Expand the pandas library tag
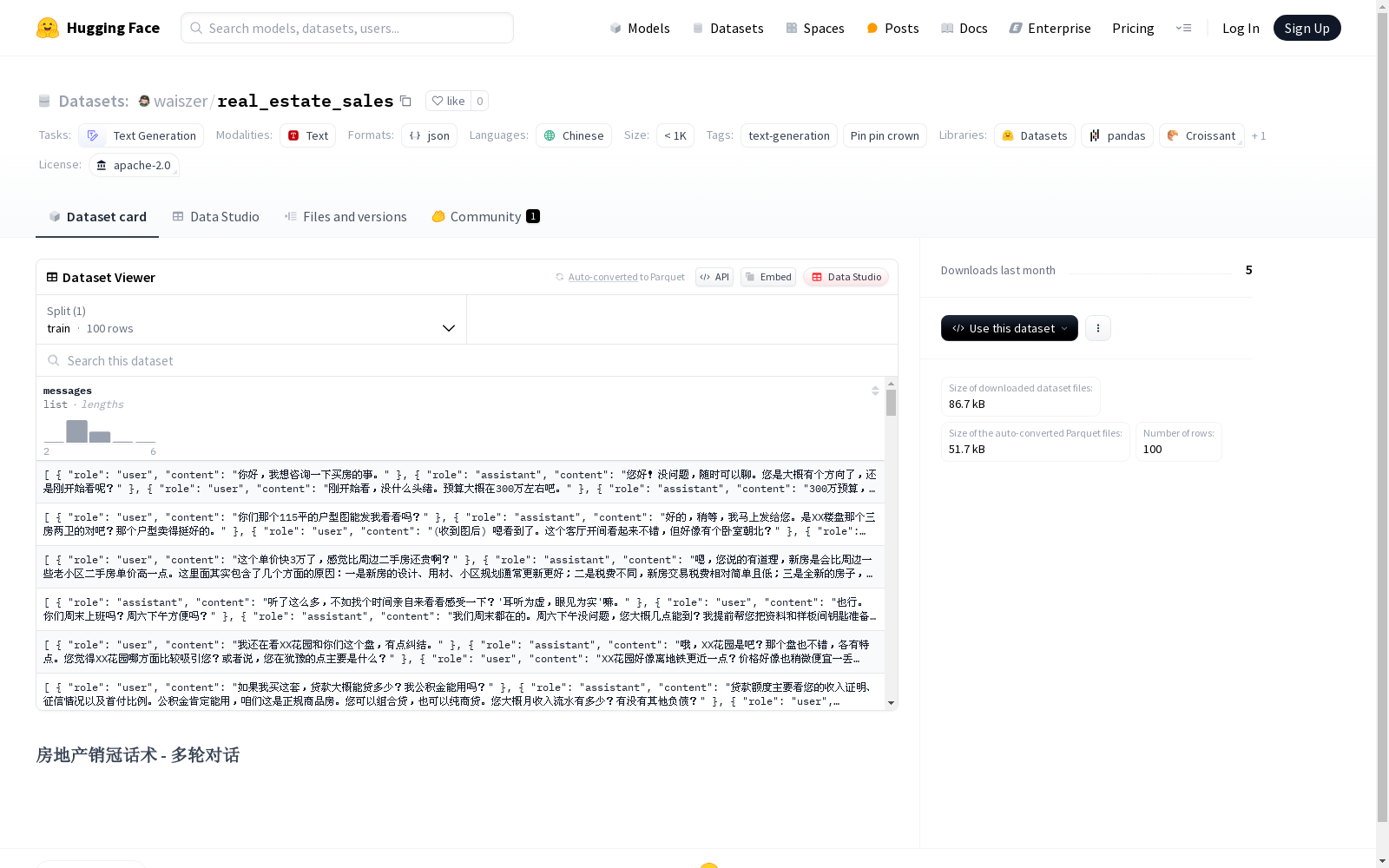 tap(1117, 135)
